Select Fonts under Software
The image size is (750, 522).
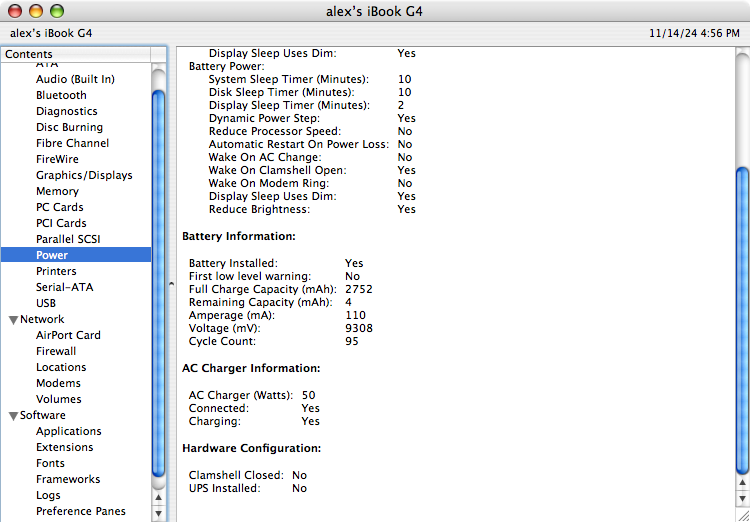[x=50, y=463]
